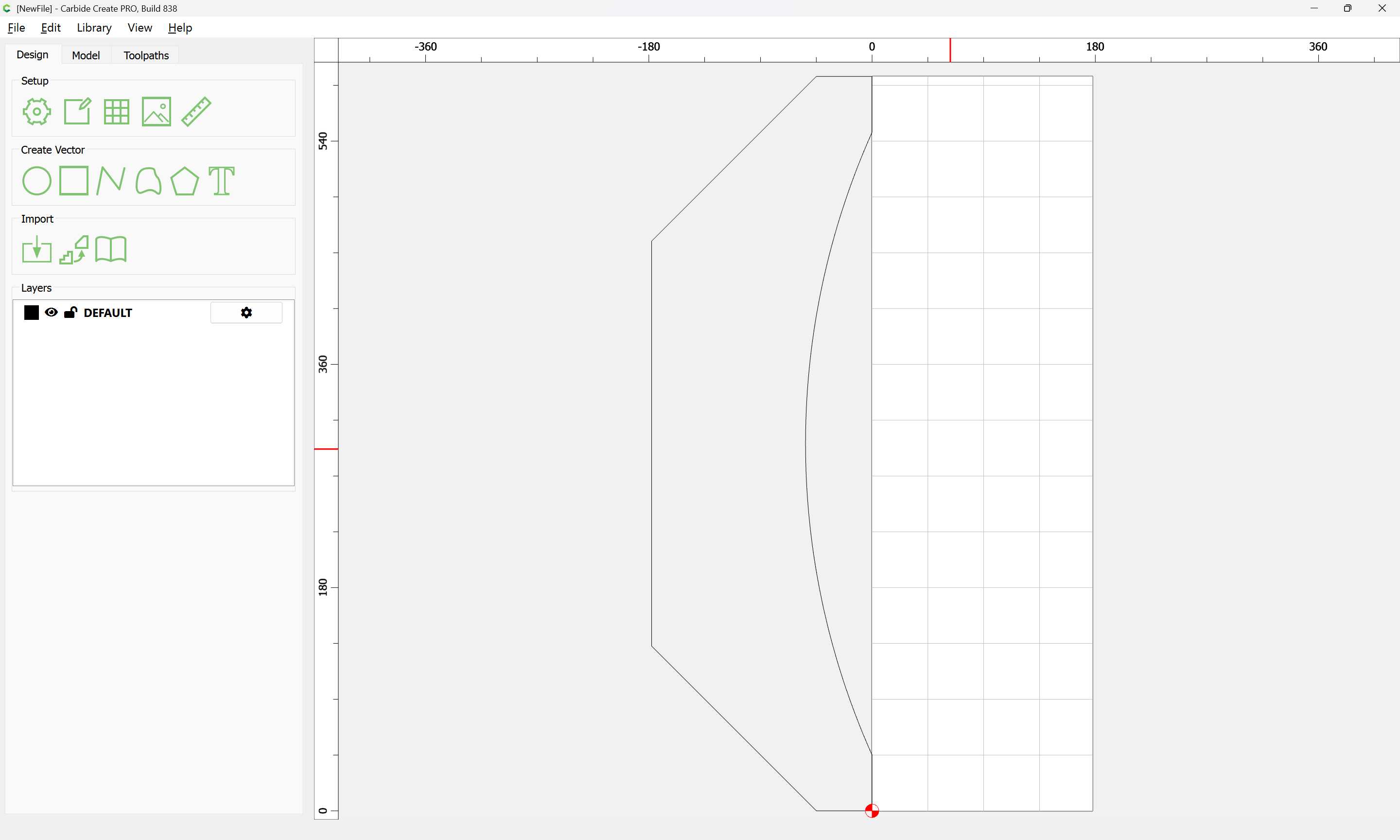Open the design library book icon
This screenshot has height=840, width=1400.
coord(111,250)
